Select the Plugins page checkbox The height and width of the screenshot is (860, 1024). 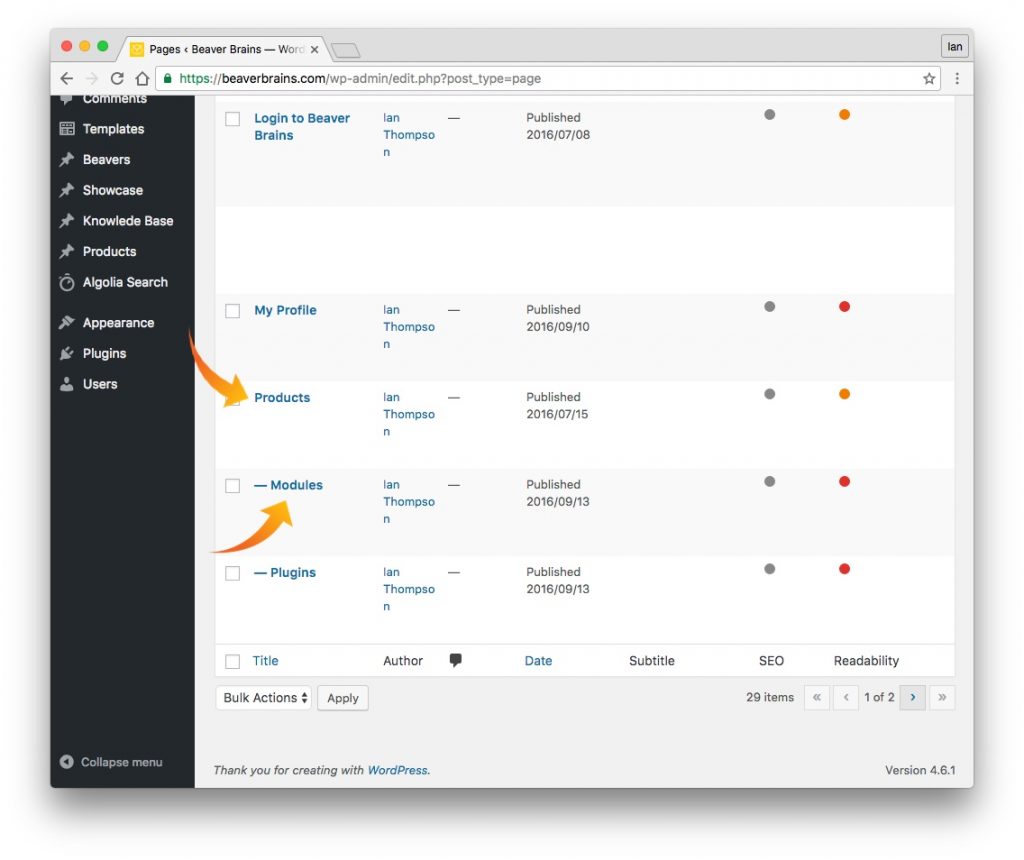click(x=232, y=573)
